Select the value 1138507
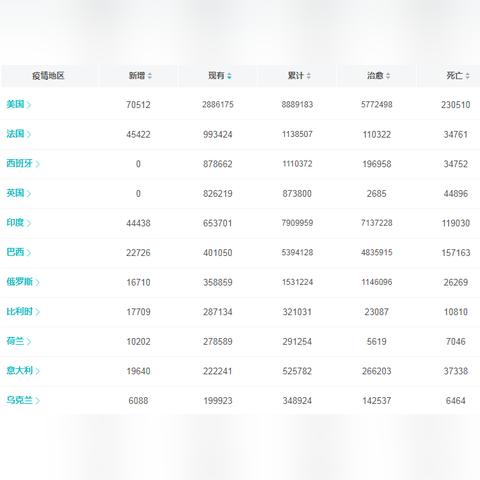Screen dimensions: 480x480 [297, 134]
